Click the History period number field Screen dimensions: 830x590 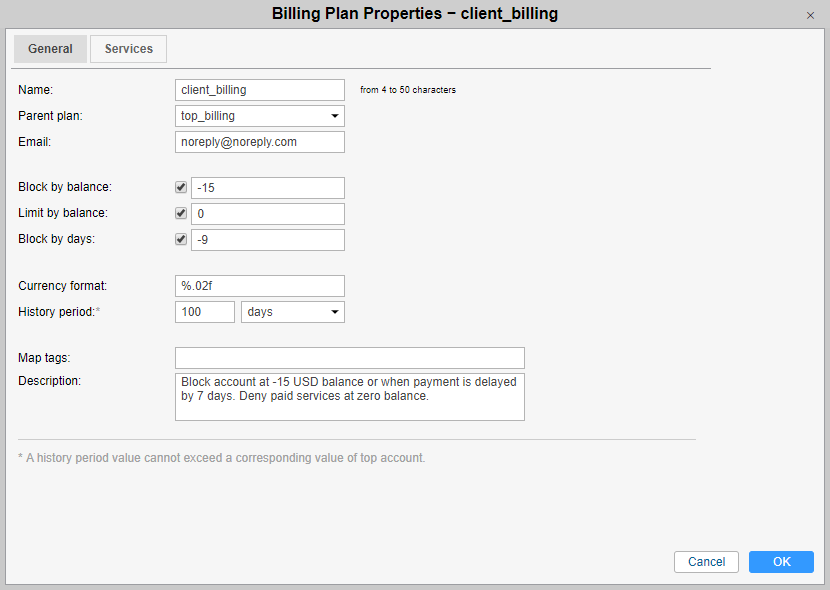(x=205, y=312)
